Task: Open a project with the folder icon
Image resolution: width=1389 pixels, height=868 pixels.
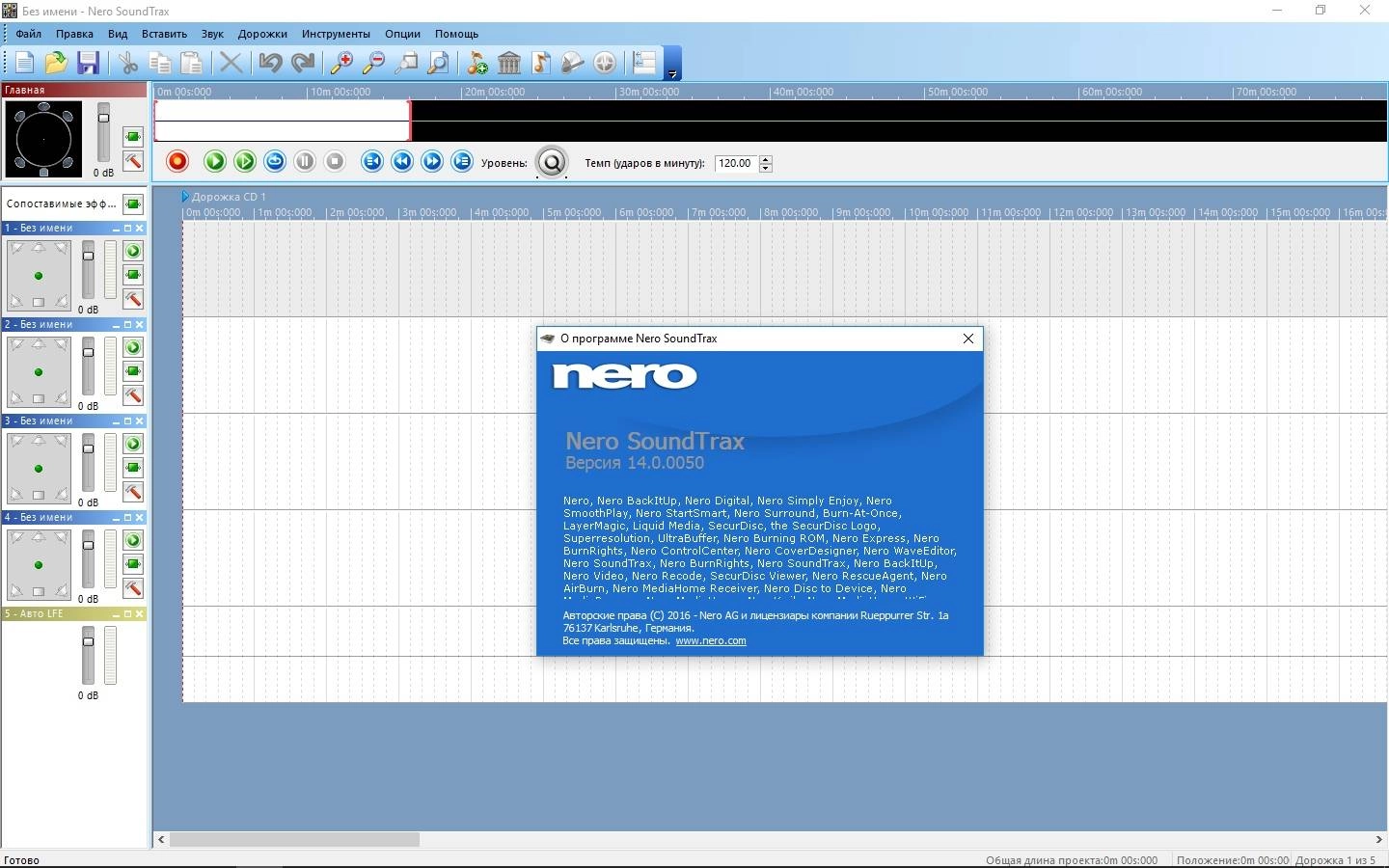Action: click(56, 64)
